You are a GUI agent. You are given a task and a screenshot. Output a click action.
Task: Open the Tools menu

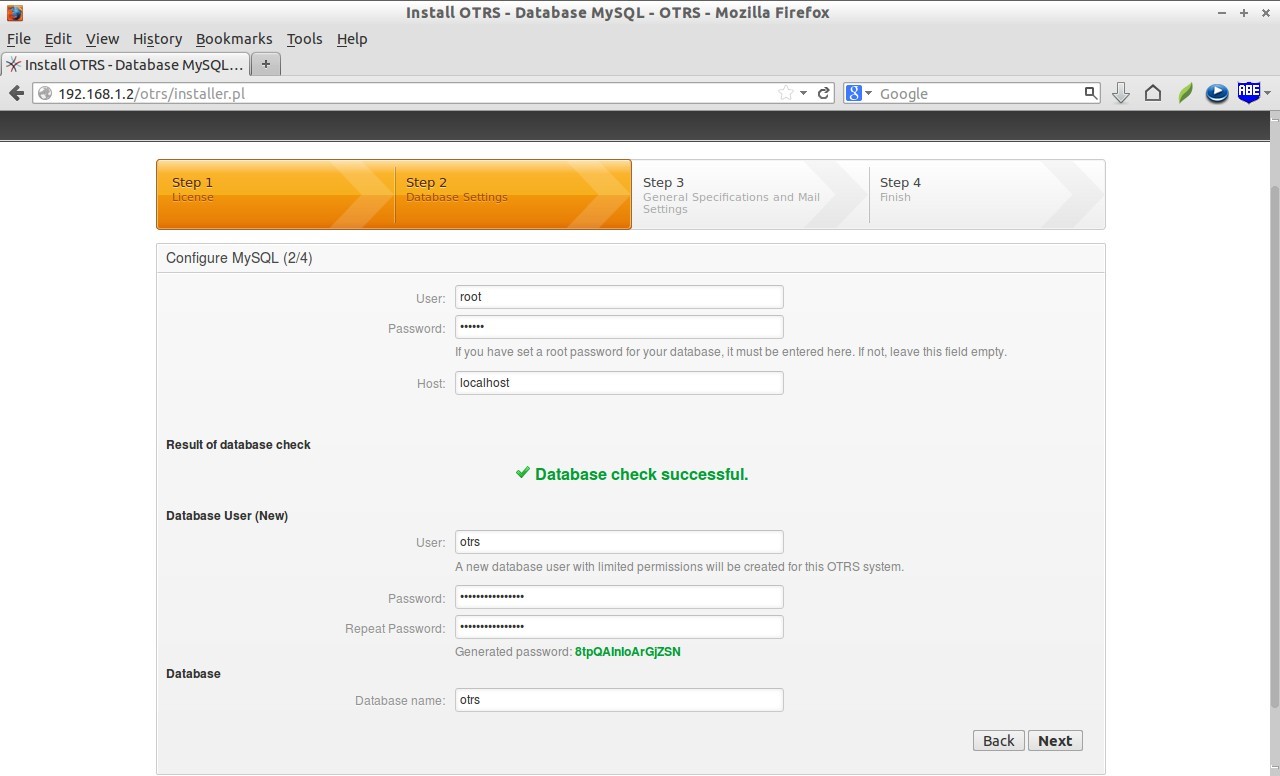click(304, 39)
